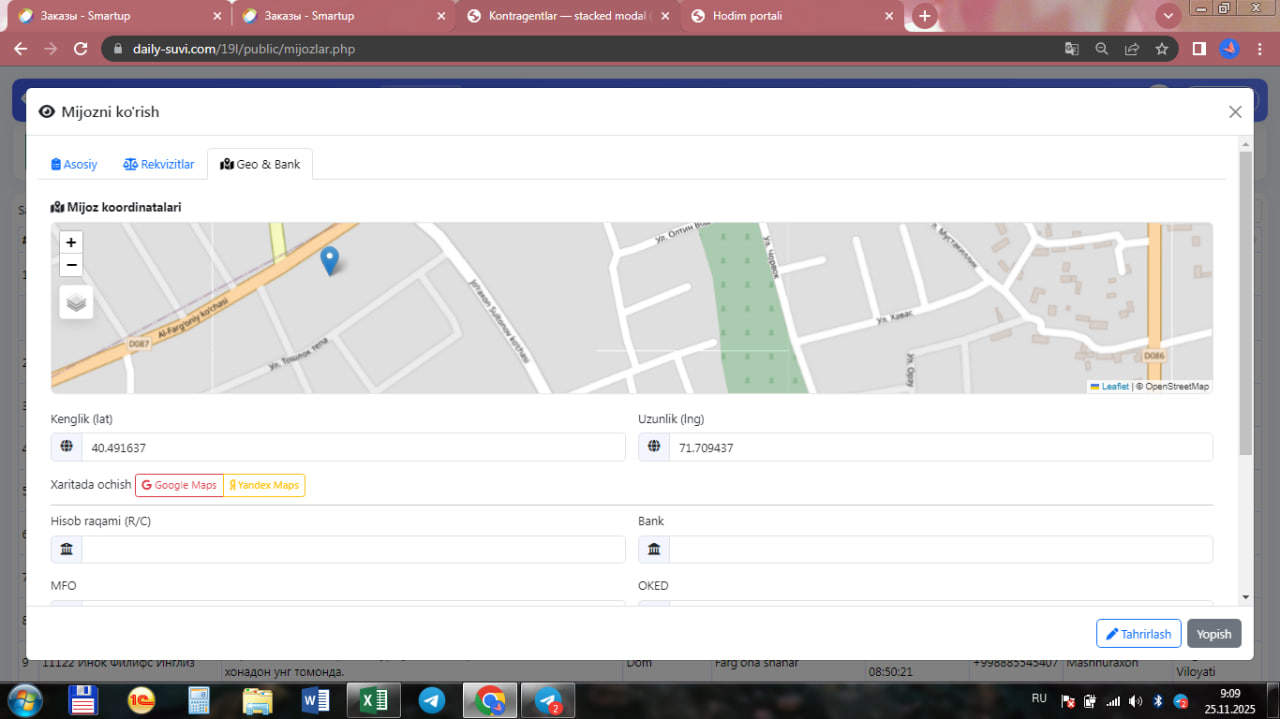Switch to the Asosiy tab
Viewport: 1280px width, 719px height.
click(x=74, y=164)
